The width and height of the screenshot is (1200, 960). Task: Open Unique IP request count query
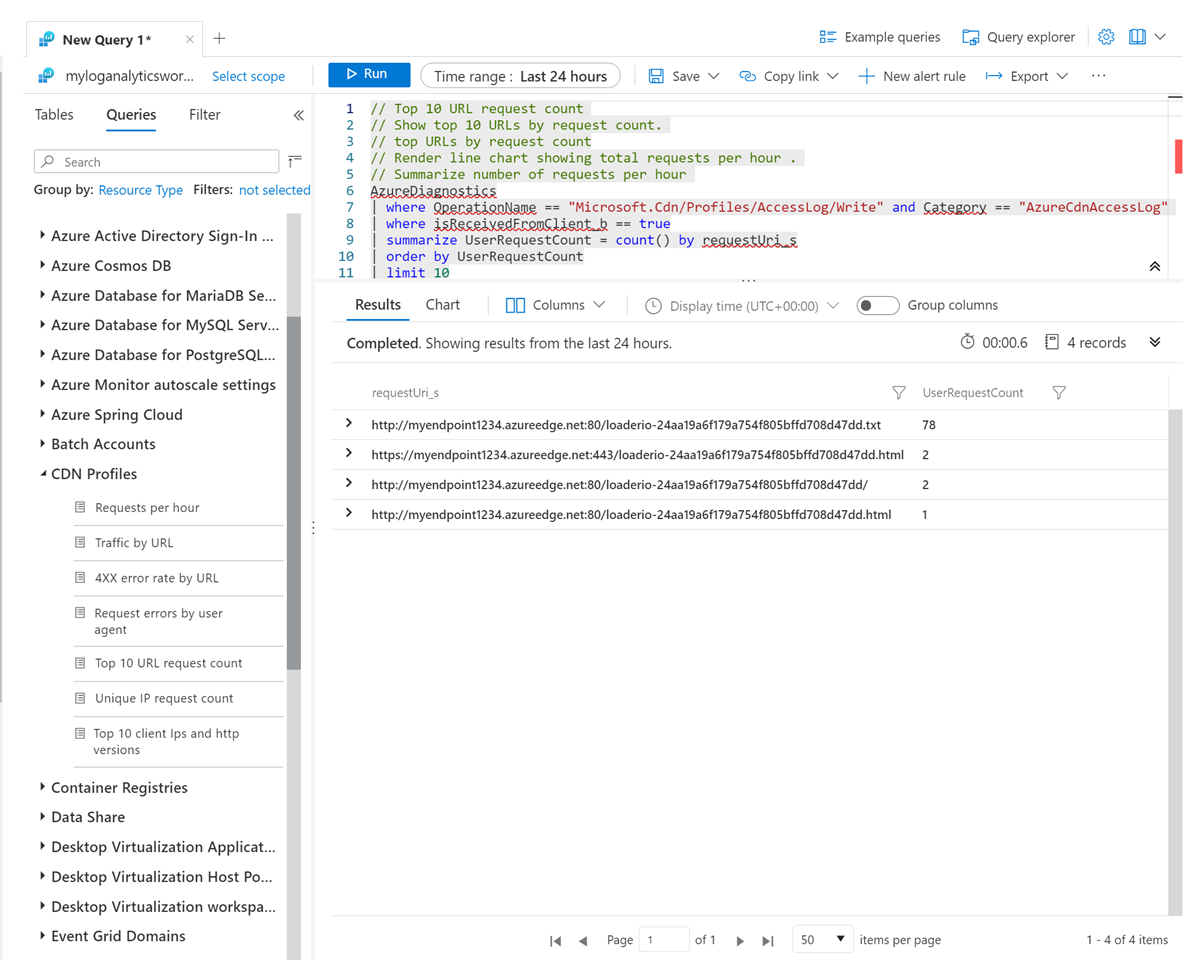[x=164, y=698]
